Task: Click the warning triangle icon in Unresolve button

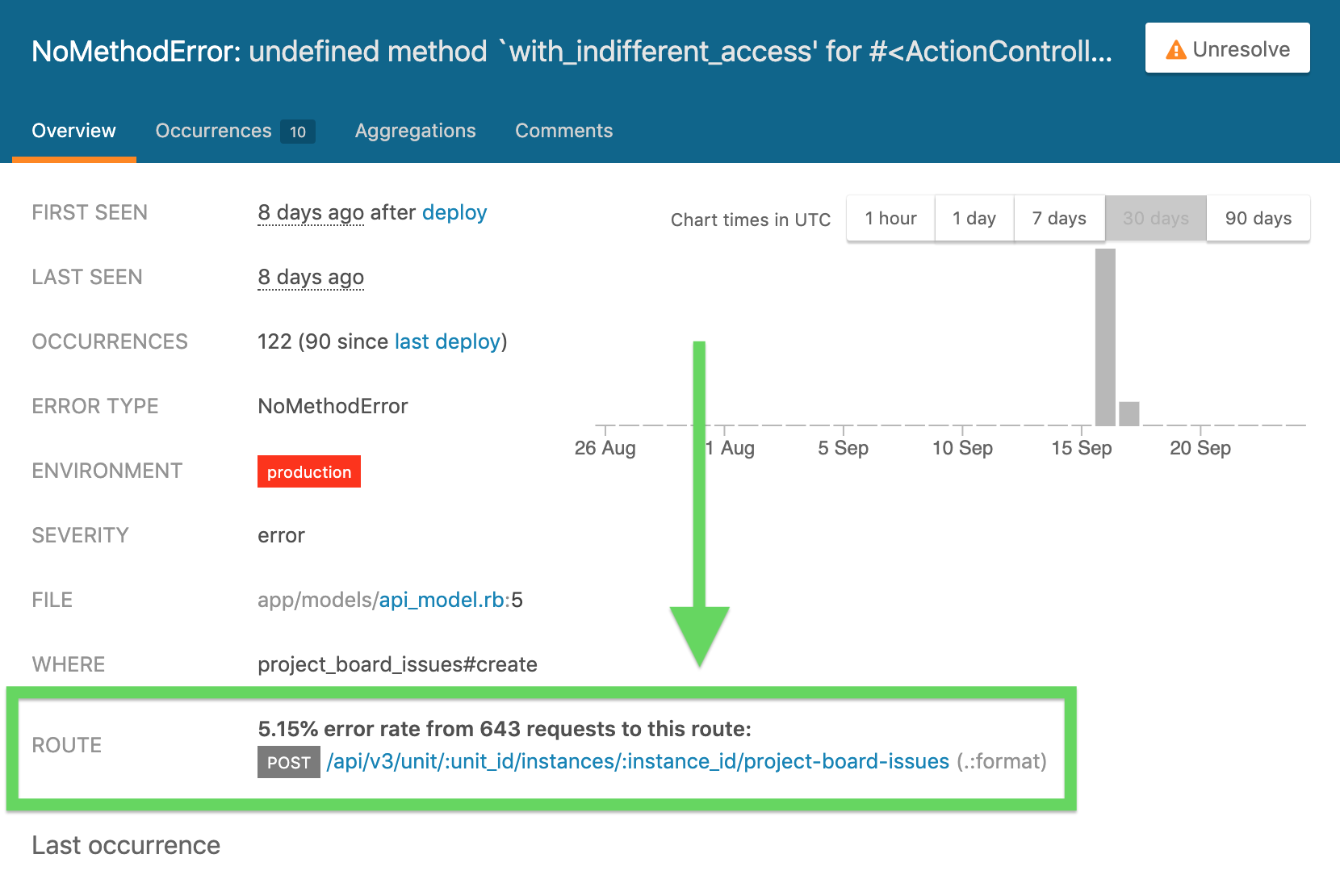Action: (x=1175, y=49)
